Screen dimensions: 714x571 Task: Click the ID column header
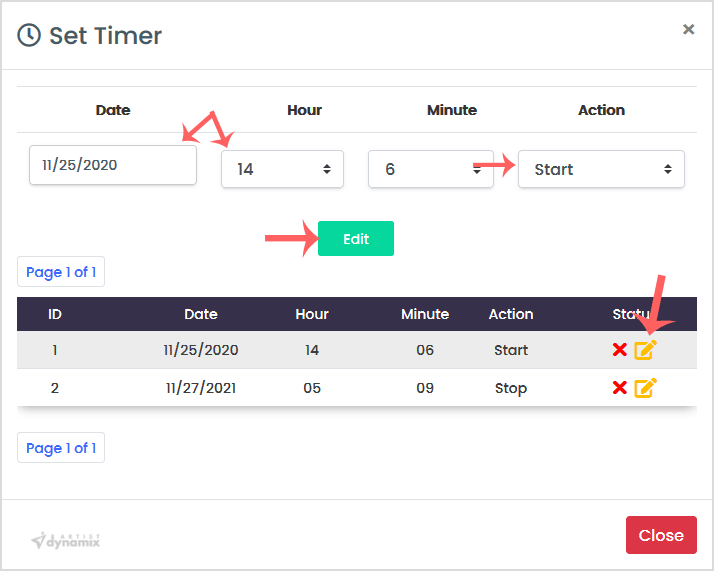coord(55,314)
